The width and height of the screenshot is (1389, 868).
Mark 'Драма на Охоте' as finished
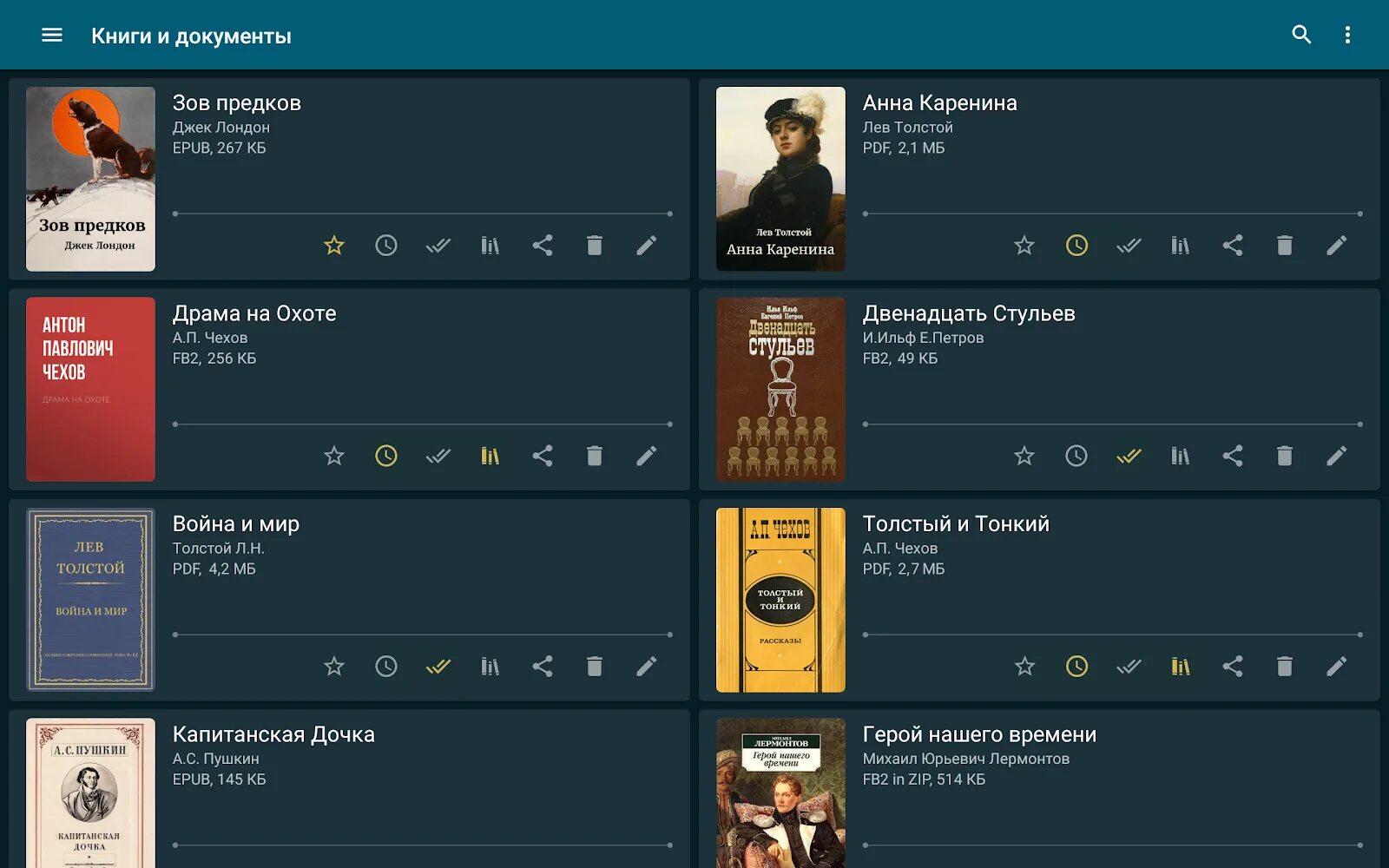tap(438, 456)
